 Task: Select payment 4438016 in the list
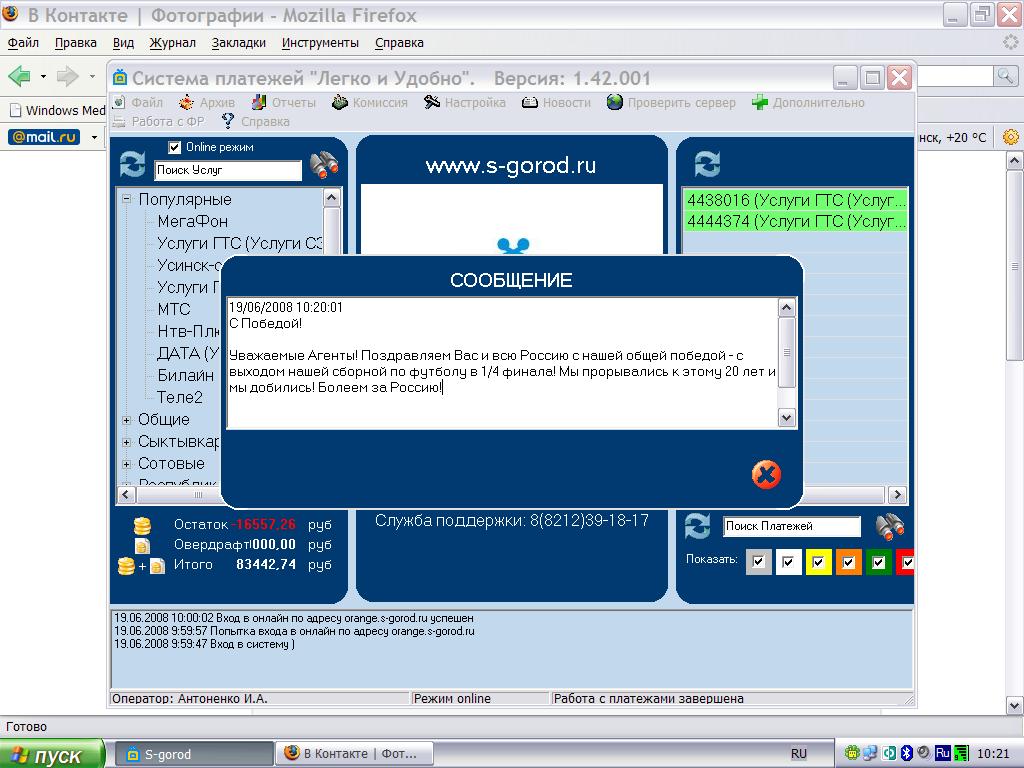coord(795,200)
